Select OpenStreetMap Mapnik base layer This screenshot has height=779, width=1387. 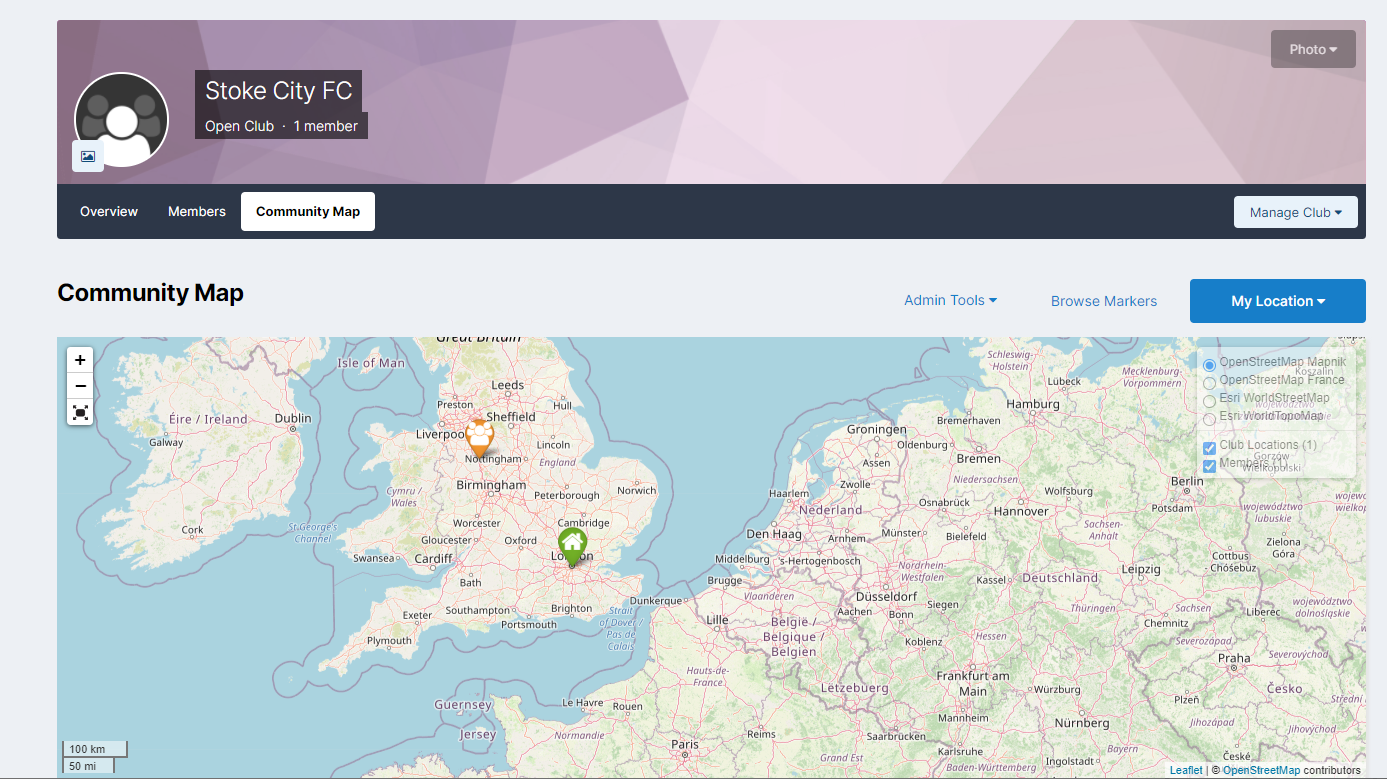coord(1209,365)
